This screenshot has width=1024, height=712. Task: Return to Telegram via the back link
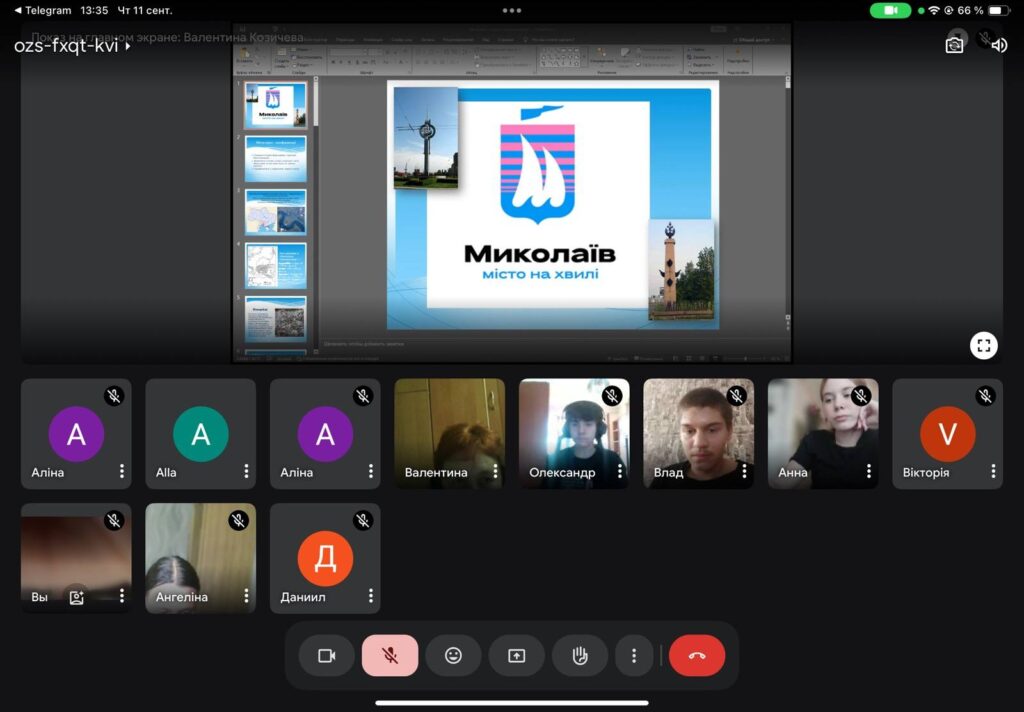pos(42,10)
